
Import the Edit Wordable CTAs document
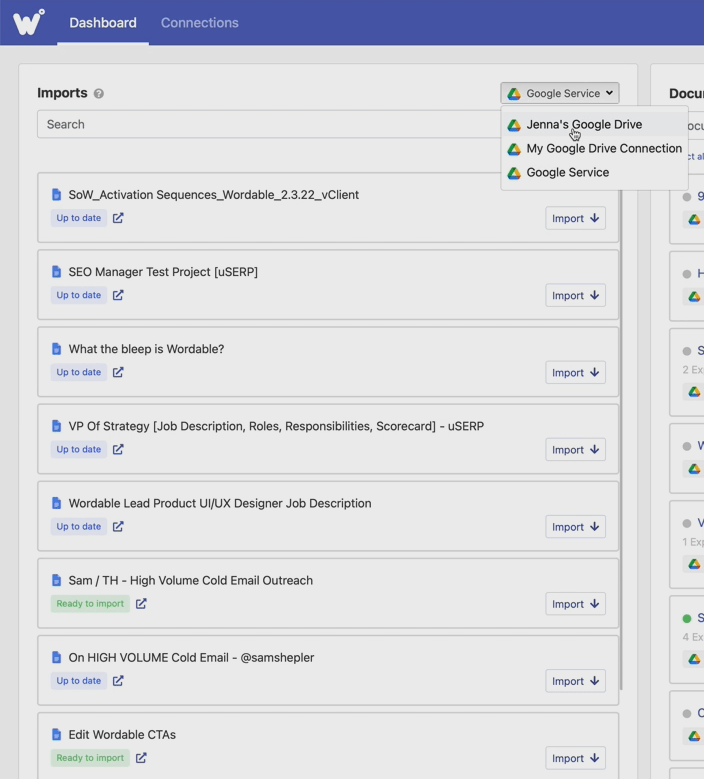pos(575,758)
